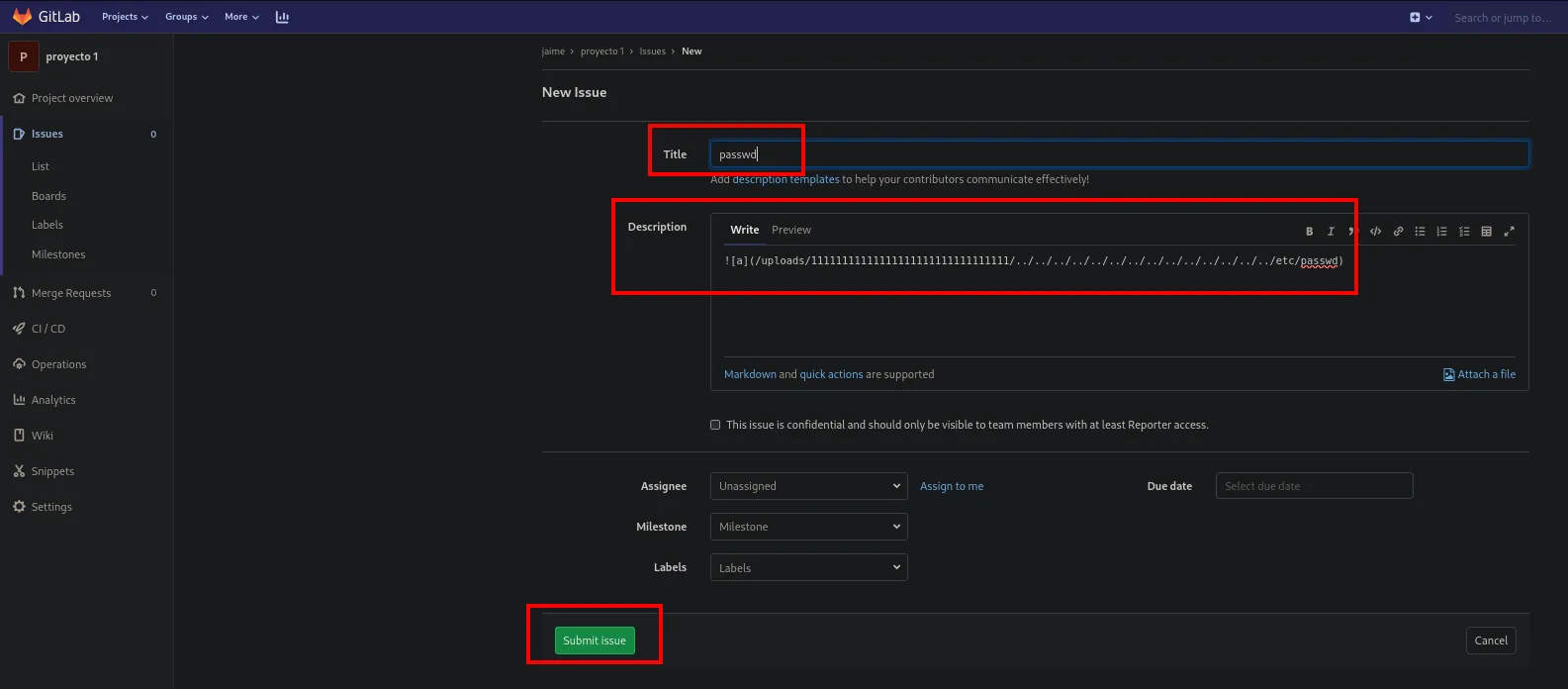Screen dimensions: 1568x689
Task: Click the GitLab fox logo
Action: (22, 17)
